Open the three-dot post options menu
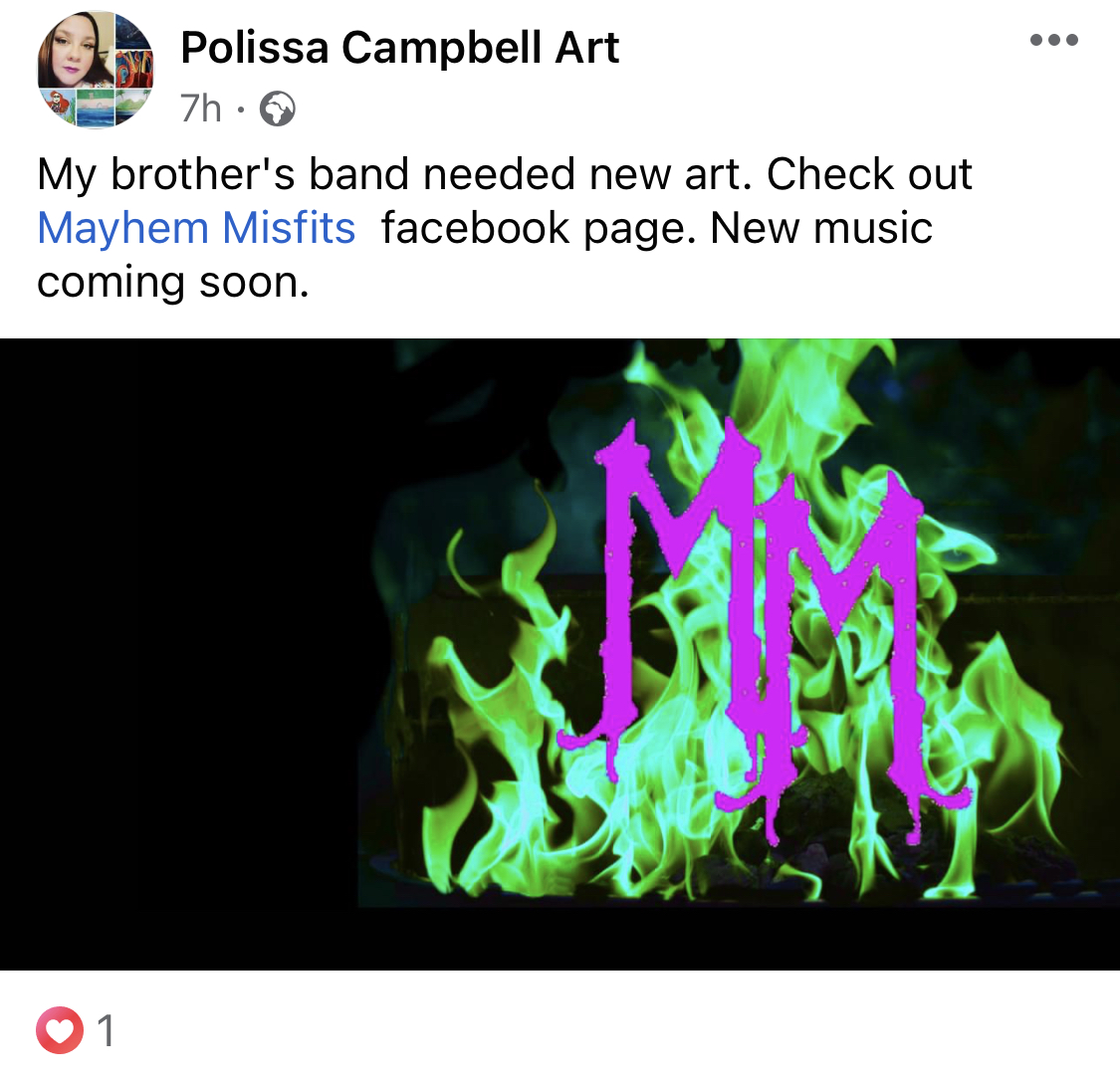The width and height of the screenshot is (1120, 1085). click(x=1053, y=40)
